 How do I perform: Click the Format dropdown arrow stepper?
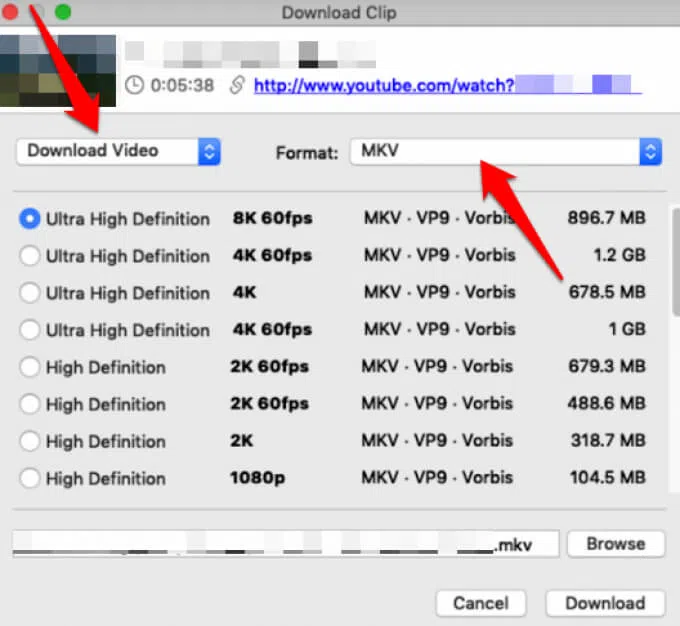pyautogui.click(x=650, y=152)
